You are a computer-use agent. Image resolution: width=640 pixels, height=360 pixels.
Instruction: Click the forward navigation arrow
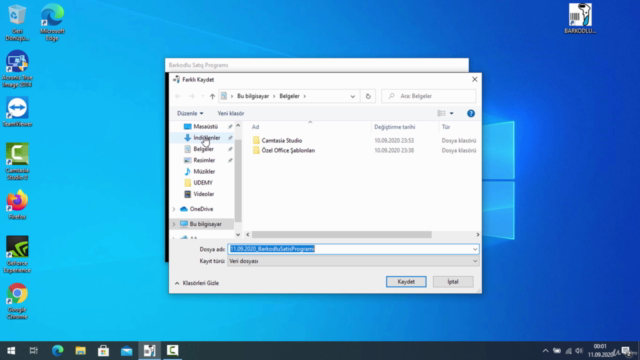(x=191, y=96)
